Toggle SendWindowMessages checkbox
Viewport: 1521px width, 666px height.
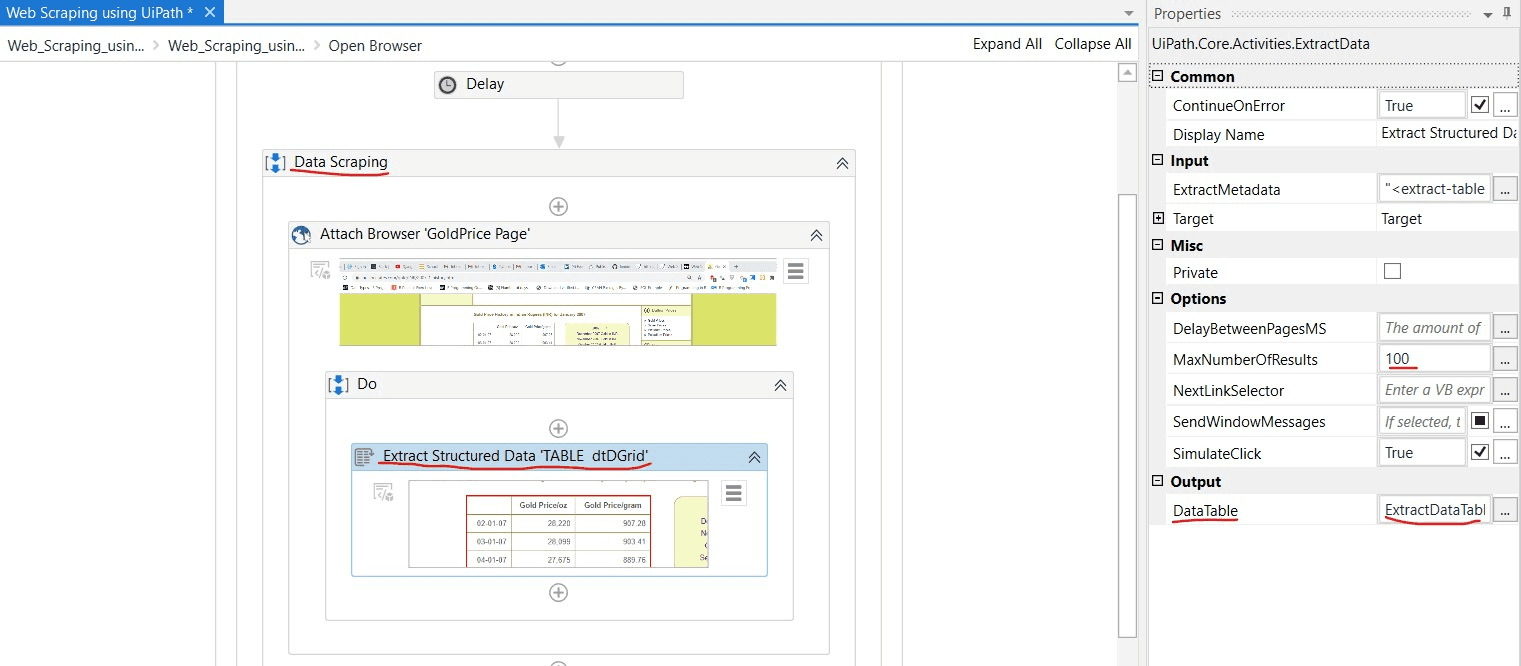click(x=1480, y=421)
